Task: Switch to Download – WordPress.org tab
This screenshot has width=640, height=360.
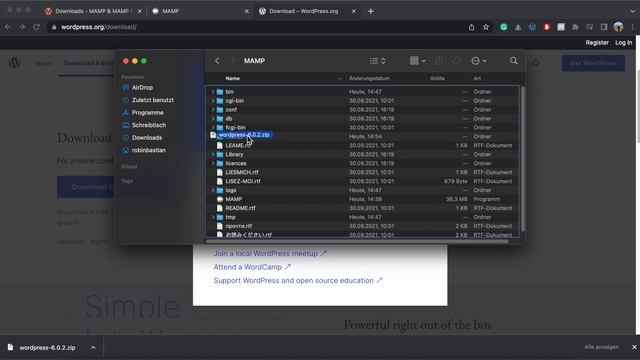Action: tap(304, 11)
